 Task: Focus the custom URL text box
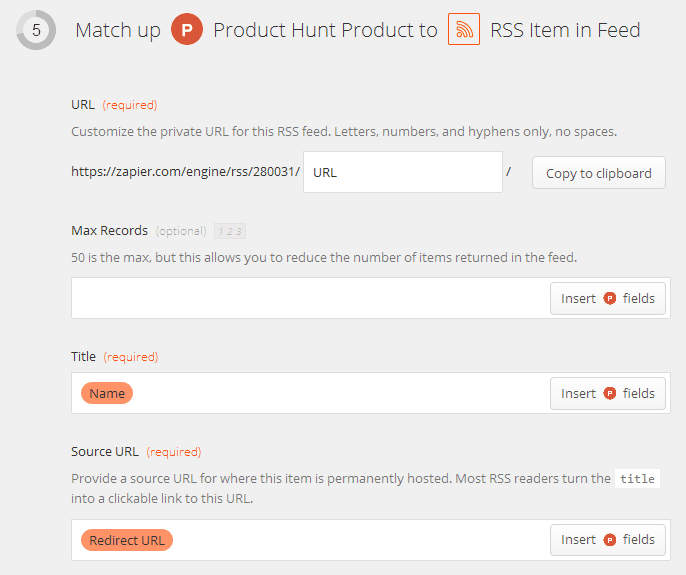[403, 172]
